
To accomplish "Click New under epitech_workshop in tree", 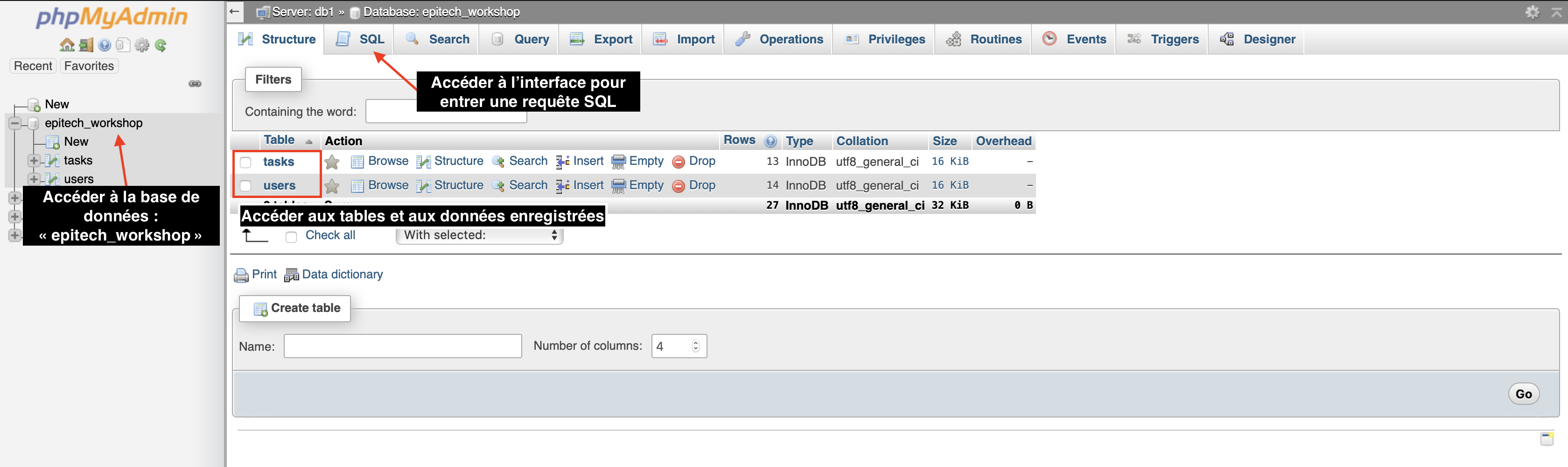I will 76,141.
